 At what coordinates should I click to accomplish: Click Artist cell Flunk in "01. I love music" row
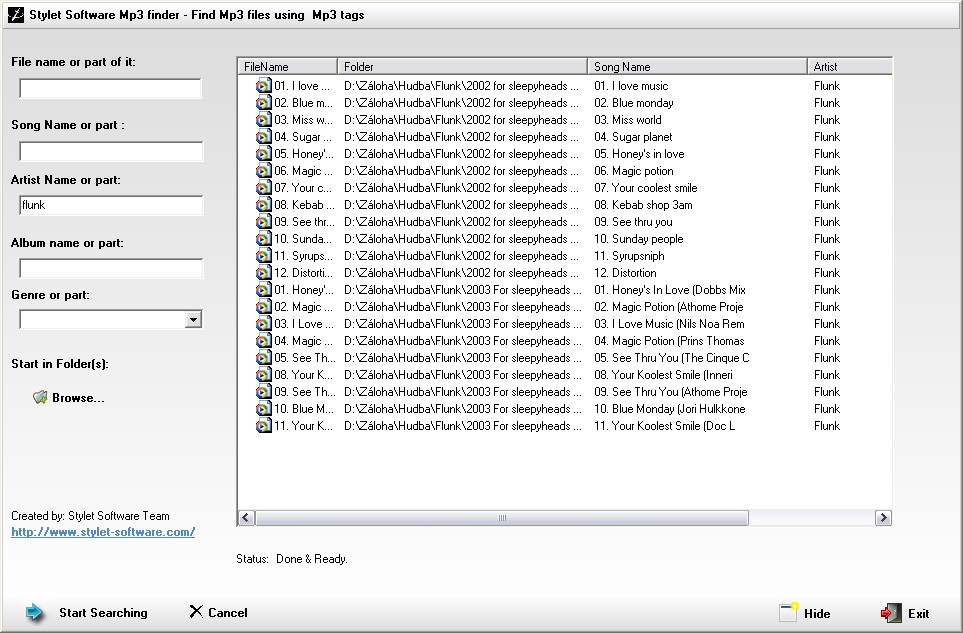click(827, 86)
